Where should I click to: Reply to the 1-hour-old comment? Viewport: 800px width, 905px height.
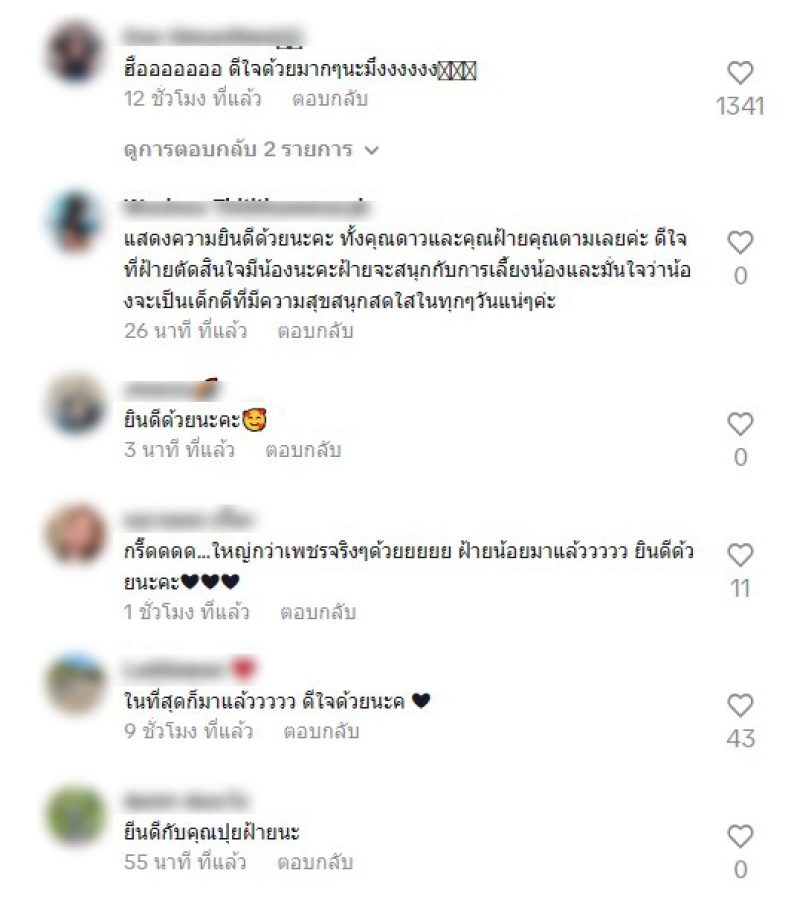318,612
